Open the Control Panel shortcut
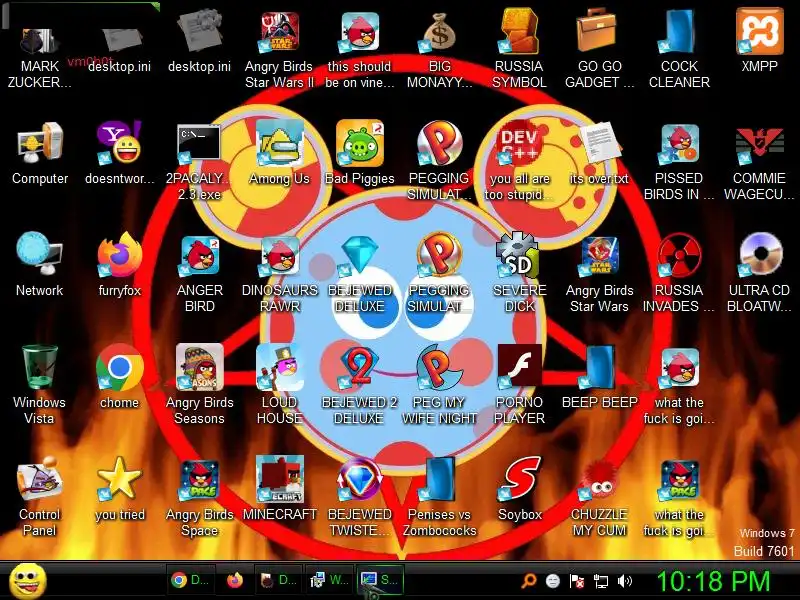Screen dimensions: 800x600 pos(40,480)
